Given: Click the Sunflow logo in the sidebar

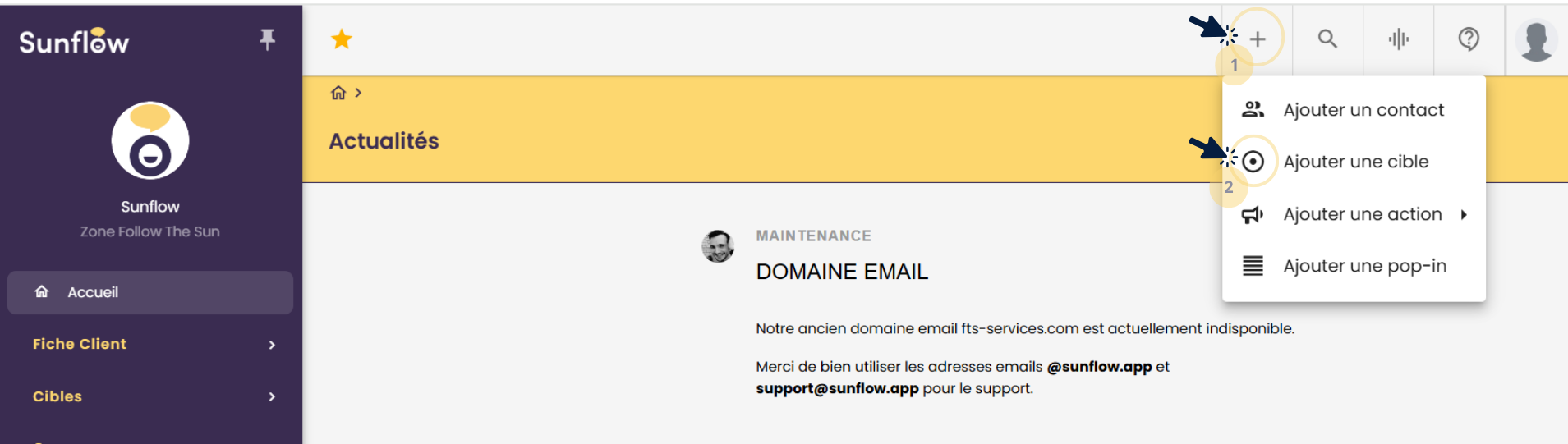Looking at the screenshot, I should tap(74, 41).
